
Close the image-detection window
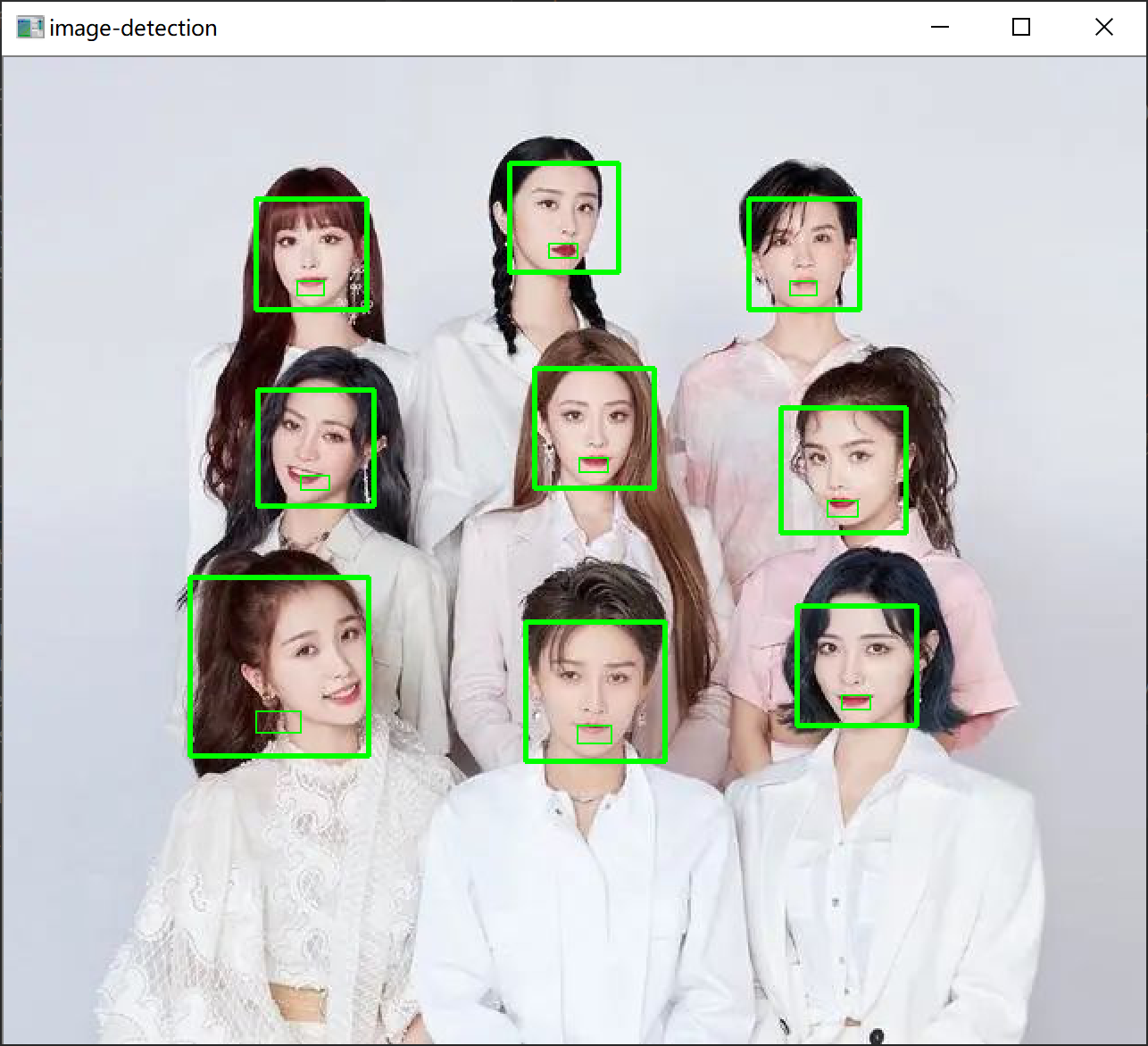pos(1104,28)
